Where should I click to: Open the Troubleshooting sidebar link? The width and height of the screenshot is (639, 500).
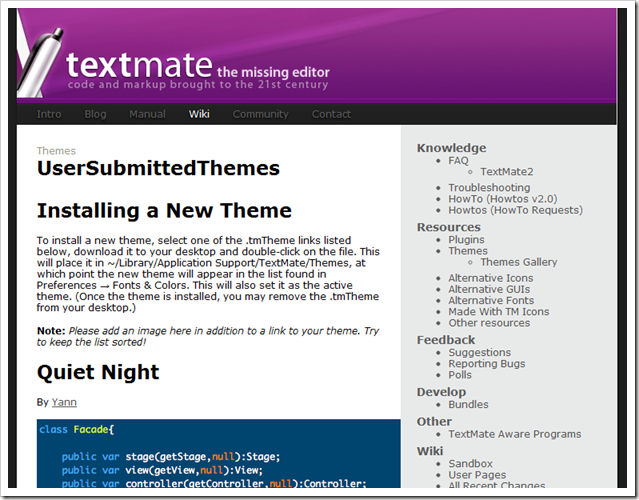[x=489, y=187]
